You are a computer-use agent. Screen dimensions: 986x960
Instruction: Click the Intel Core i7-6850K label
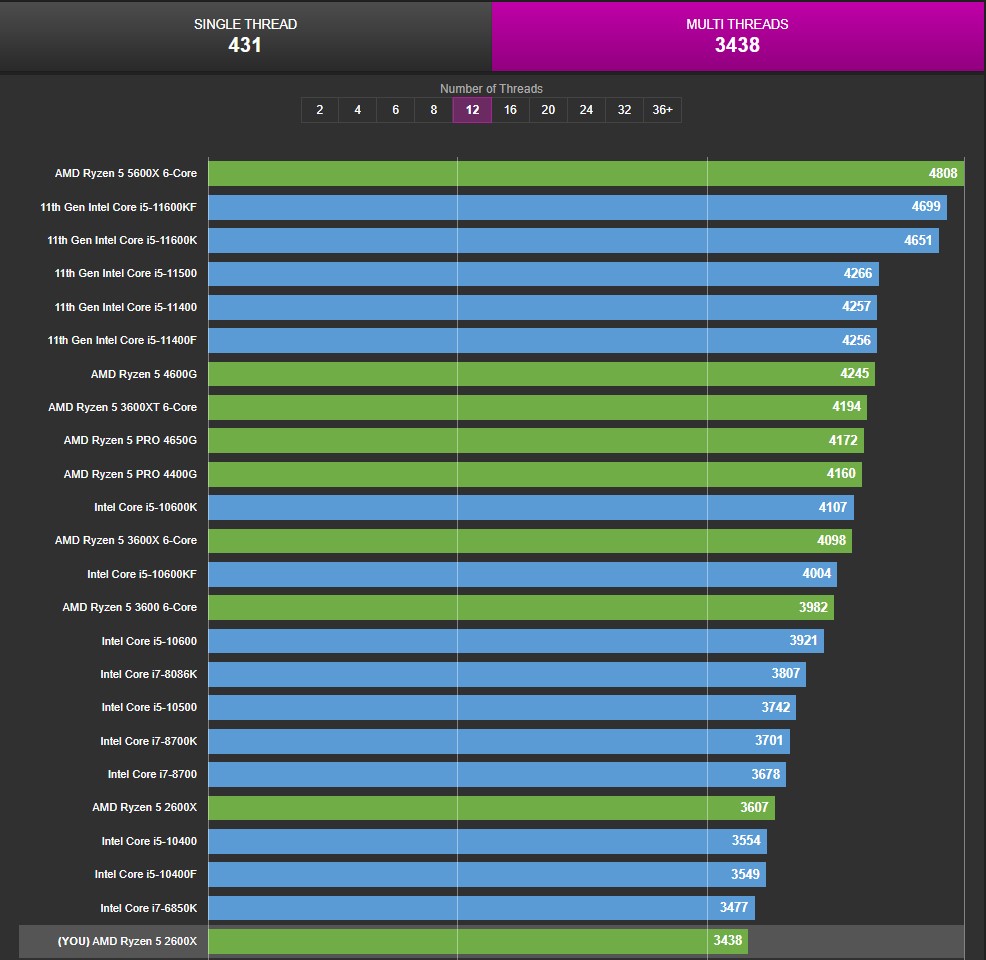click(x=148, y=908)
